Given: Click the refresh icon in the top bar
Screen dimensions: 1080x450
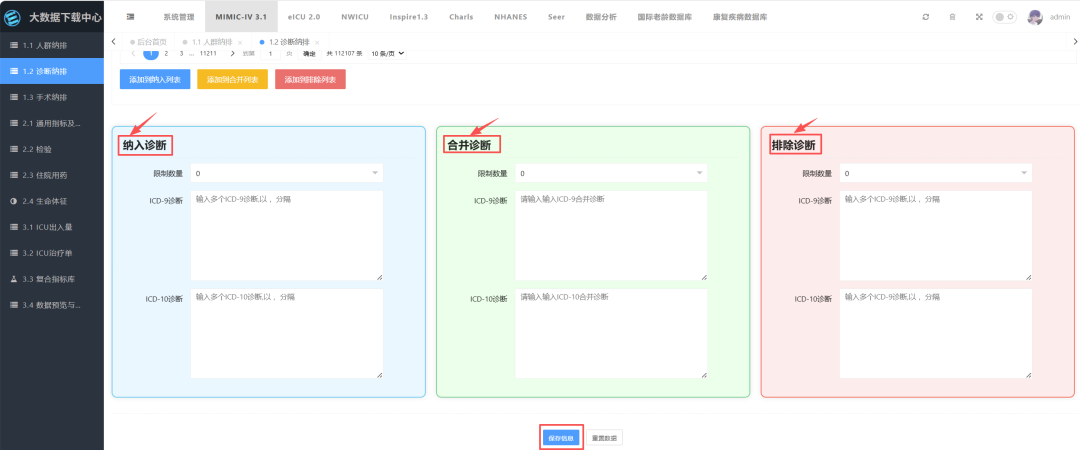Looking at the screenshot, I should coord(926,17).
